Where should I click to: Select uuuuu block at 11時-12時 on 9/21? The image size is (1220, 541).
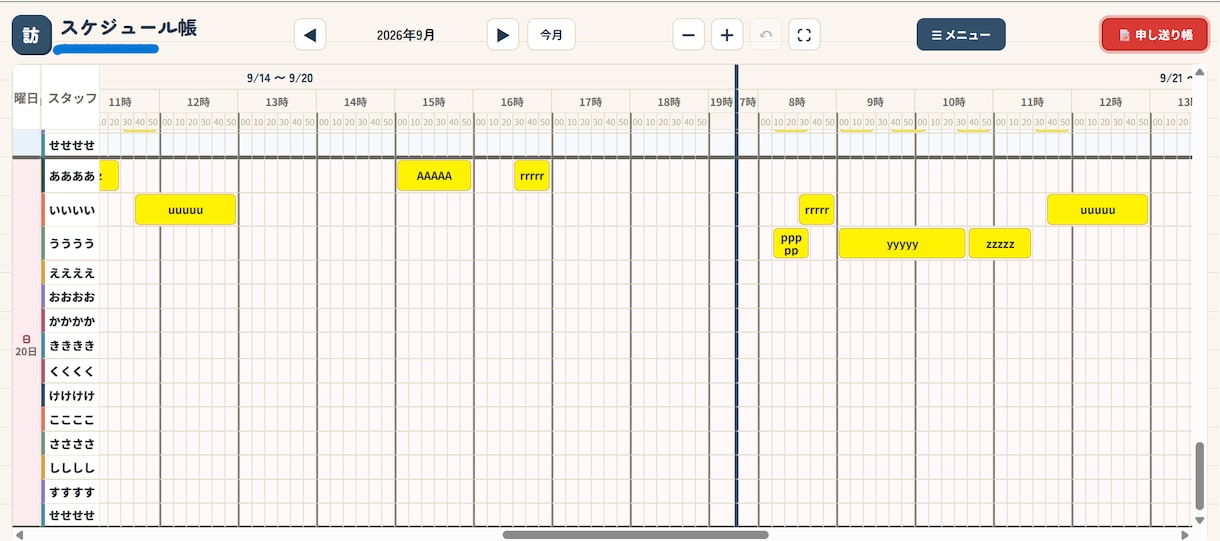[x=1097, y=210]
